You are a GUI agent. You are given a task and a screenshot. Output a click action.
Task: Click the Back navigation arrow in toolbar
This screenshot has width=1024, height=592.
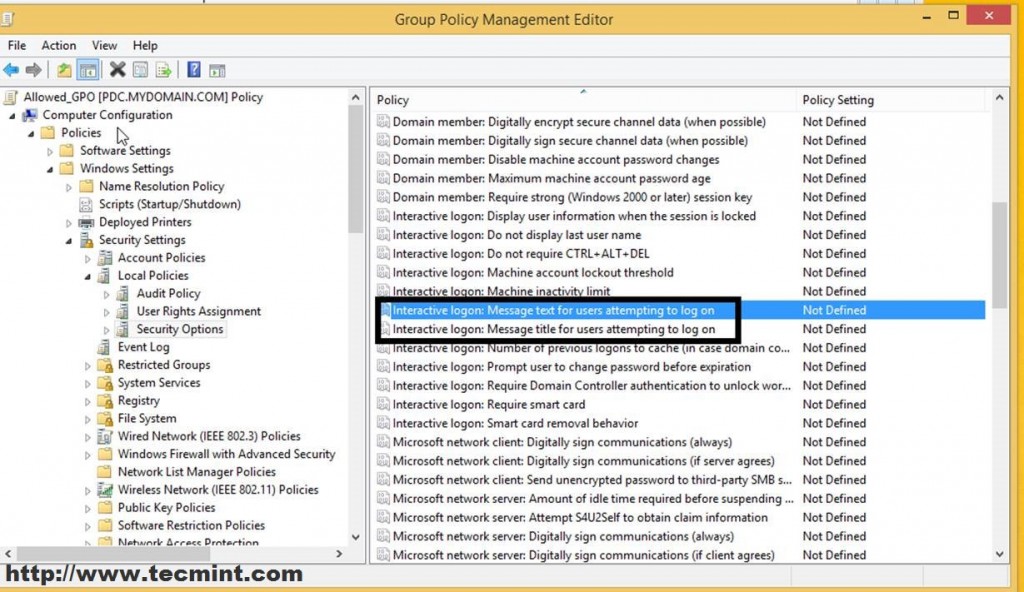point(11,70)
